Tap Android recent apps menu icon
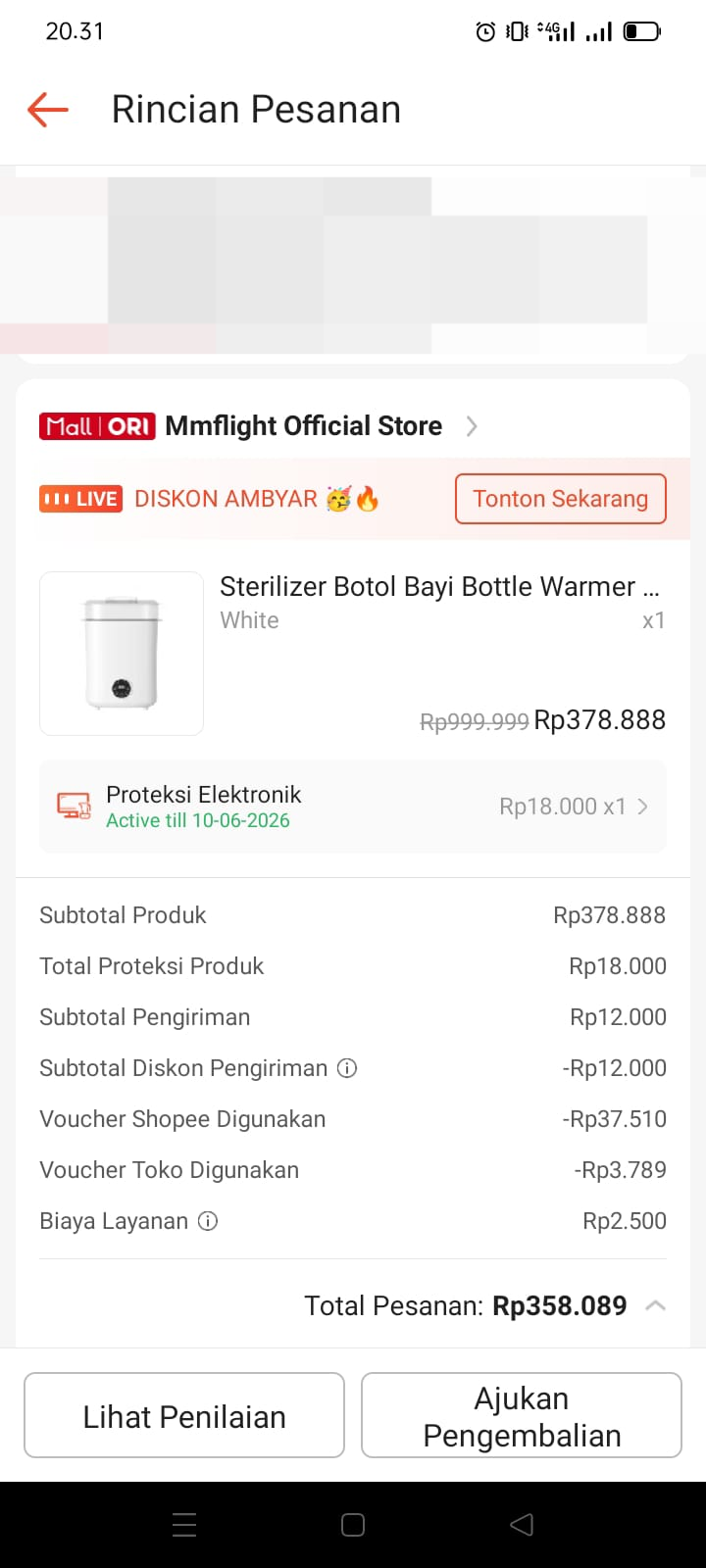Image resolution: width=706 pixels, height=1568 pixels. (x=184, y=1525)
